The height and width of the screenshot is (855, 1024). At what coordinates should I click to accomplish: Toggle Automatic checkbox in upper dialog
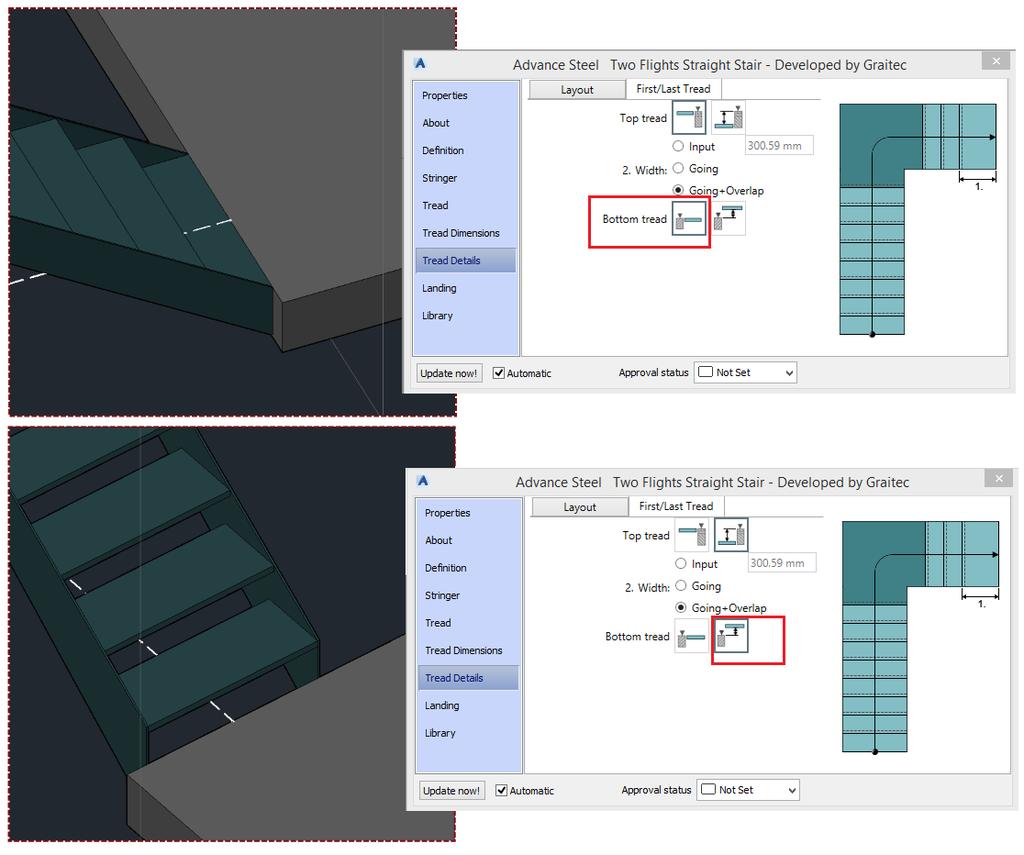(499, 373)
